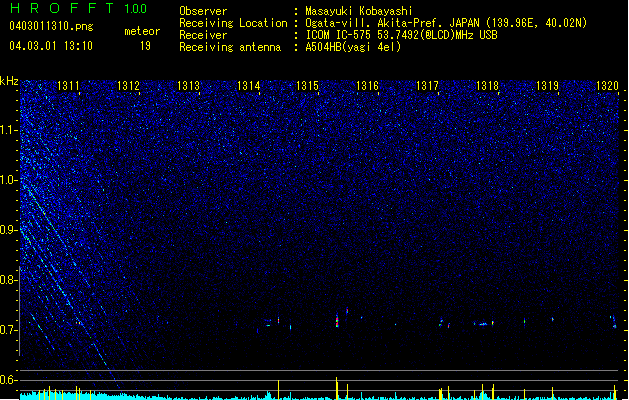Select the A504HB(yagi 4el) antenna text
Viewport: 629px width, 400px height.
point(353,47)
